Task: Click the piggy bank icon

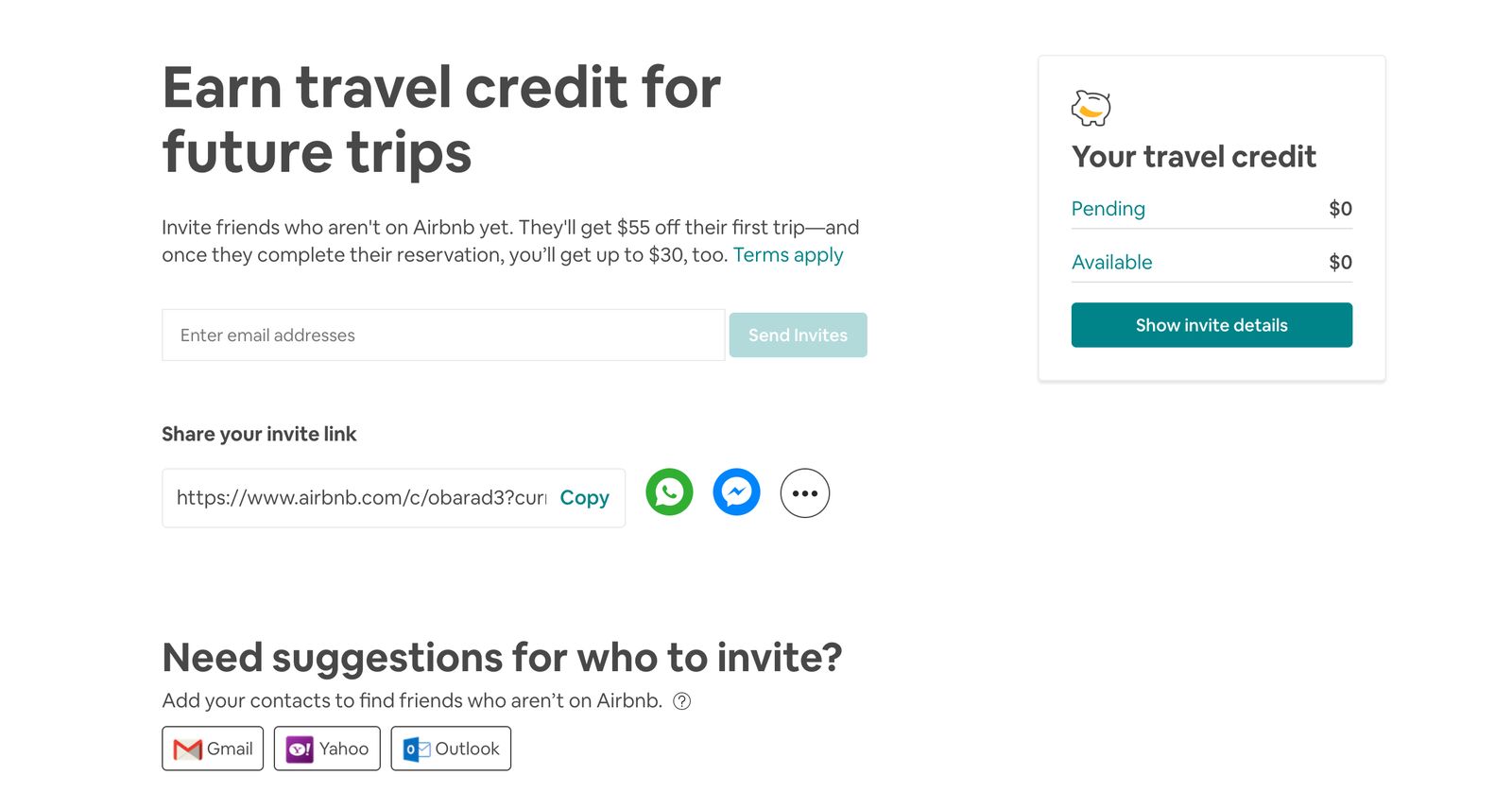Action: (x=1091, y=109)
